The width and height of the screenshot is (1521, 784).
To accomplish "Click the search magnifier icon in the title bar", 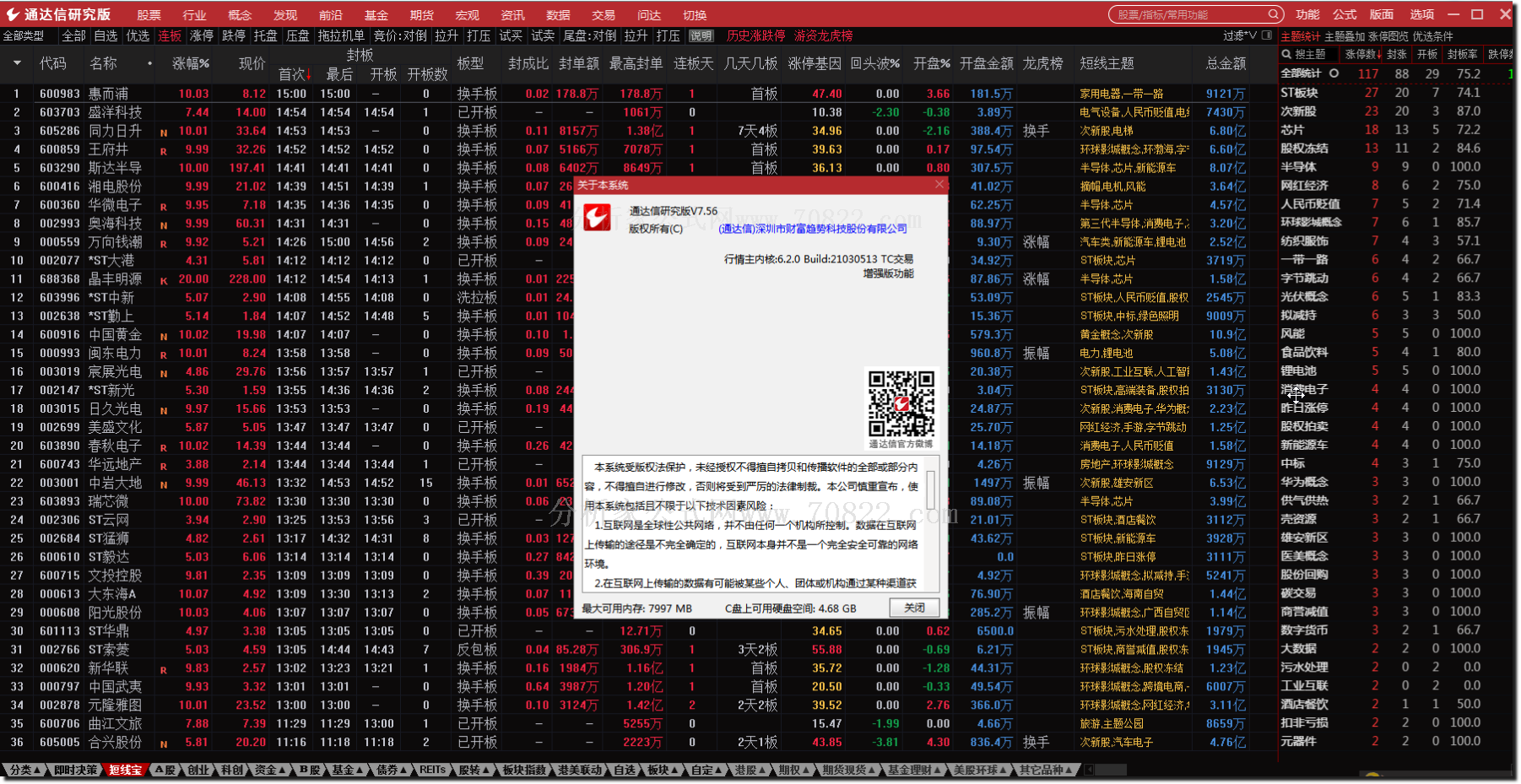I will (x=1273, y=14).
